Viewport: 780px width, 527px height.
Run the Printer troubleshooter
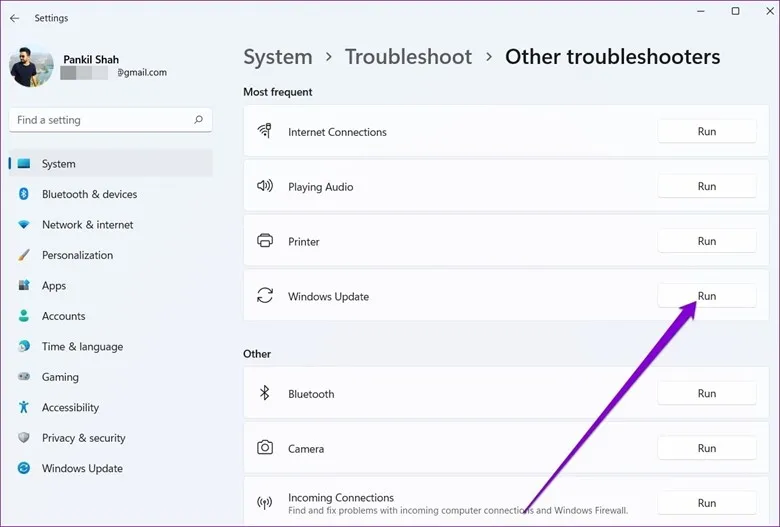coord(706,241)
